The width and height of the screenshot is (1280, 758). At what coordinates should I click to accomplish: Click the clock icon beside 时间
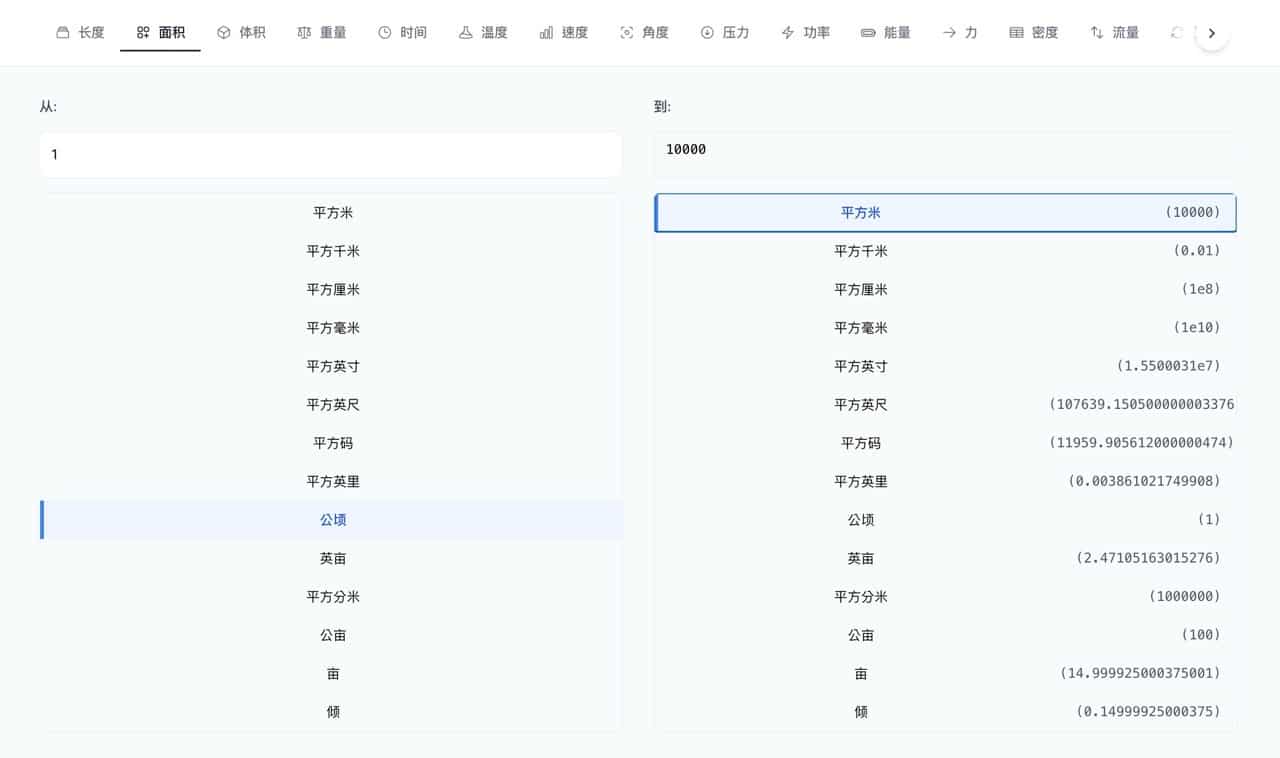pos(385,33)
